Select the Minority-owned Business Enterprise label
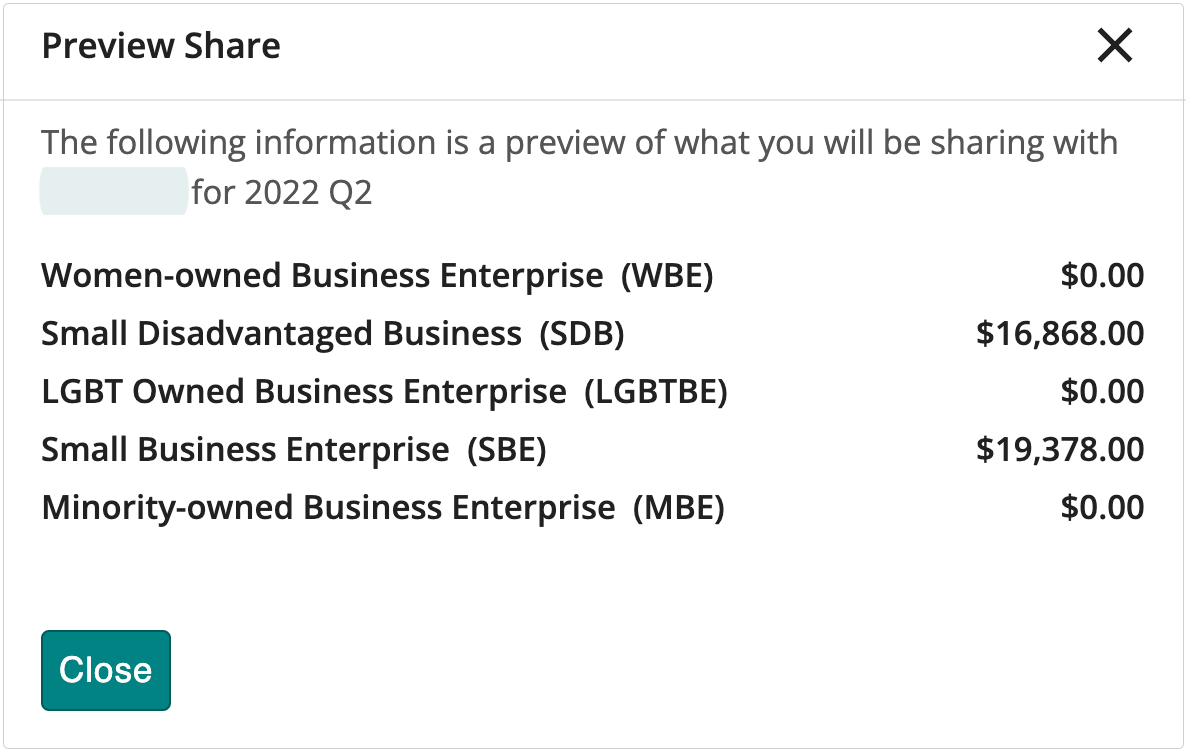 (x=328, y=507)
